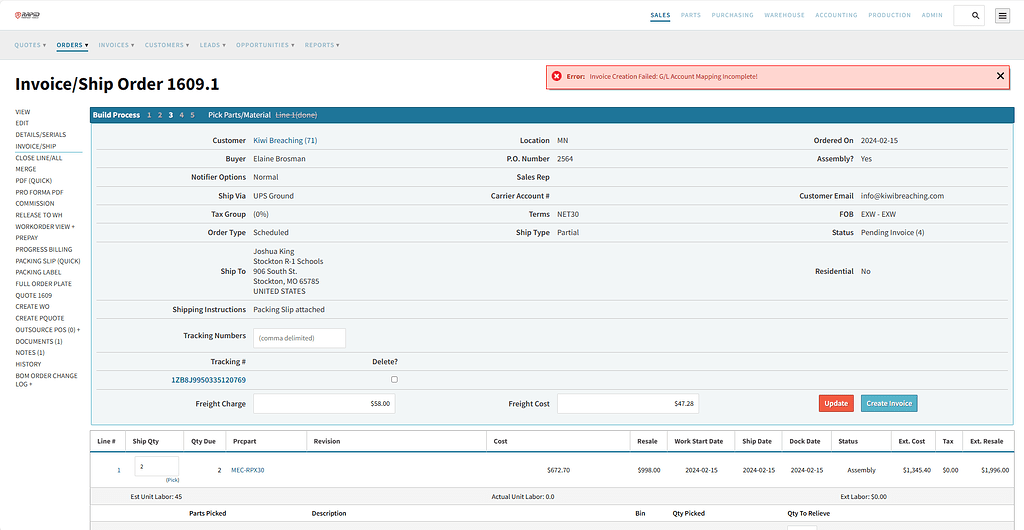This screenshot has width=1024, height=530.
Task: Click the Ship Qty input for line 1
Action: pos(157,466)
